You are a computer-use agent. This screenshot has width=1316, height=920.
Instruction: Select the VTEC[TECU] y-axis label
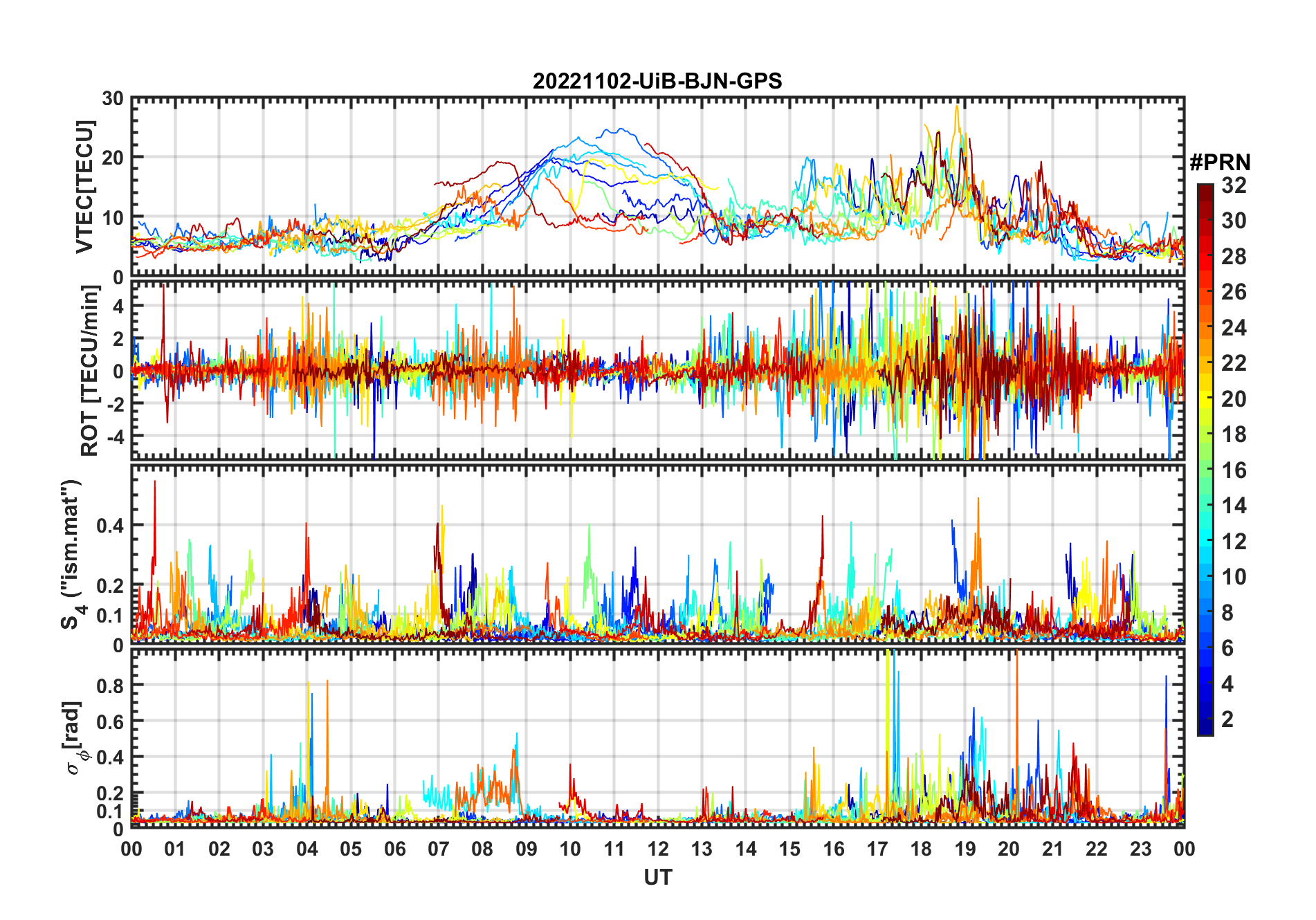(84, 187)
